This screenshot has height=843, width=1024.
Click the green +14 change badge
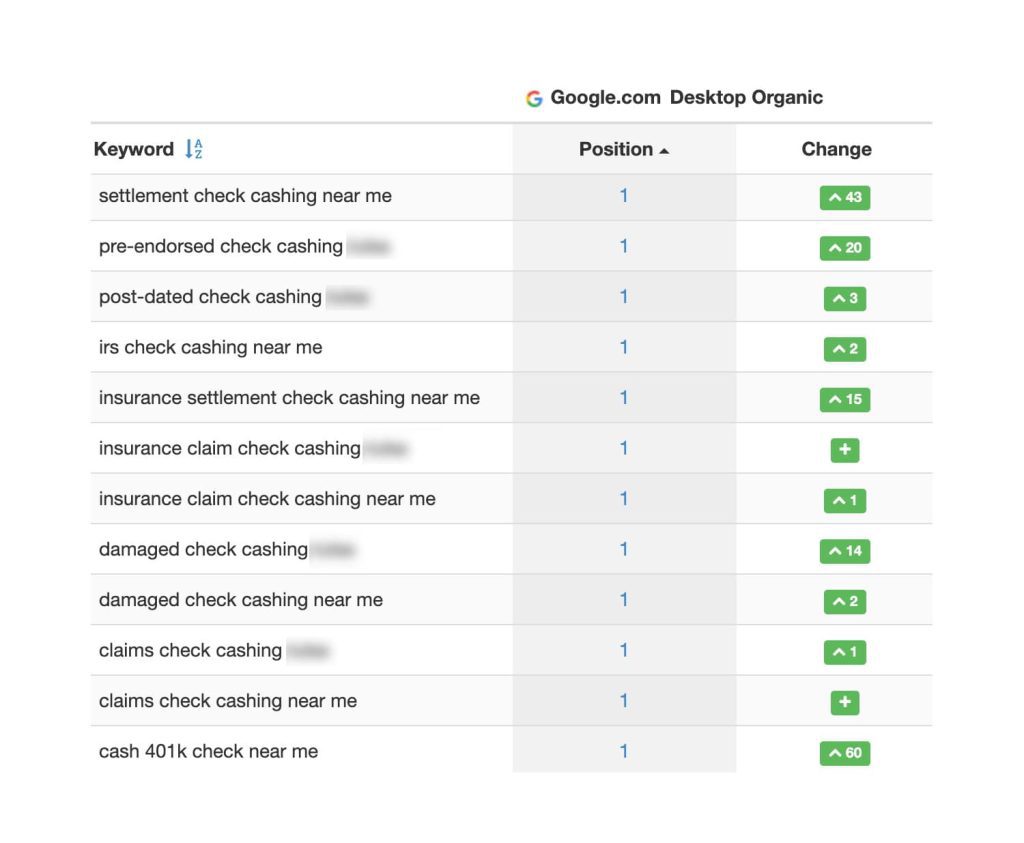pyautogui.click(x=845, y=551)
